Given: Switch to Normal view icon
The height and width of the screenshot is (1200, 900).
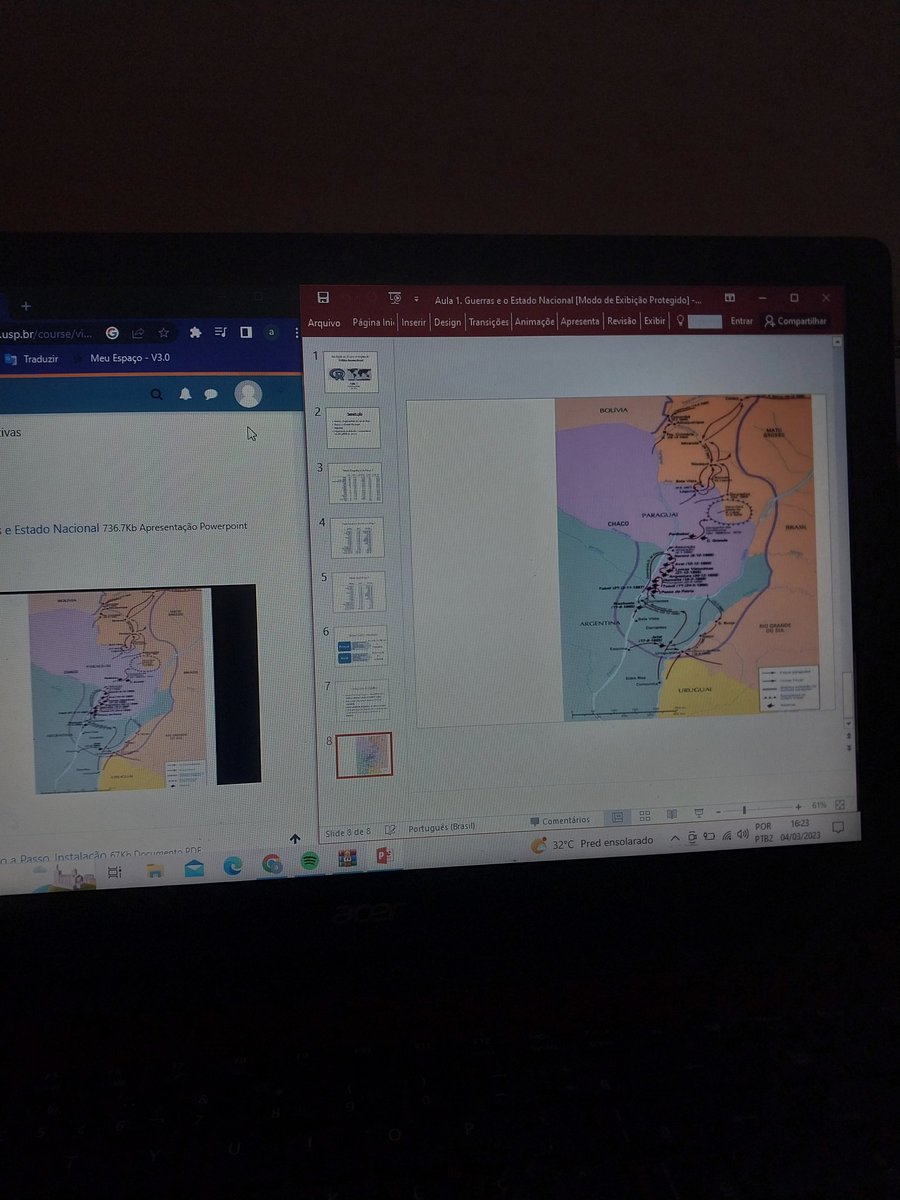Looking at the screenshot, I should (x=619, y=817).
